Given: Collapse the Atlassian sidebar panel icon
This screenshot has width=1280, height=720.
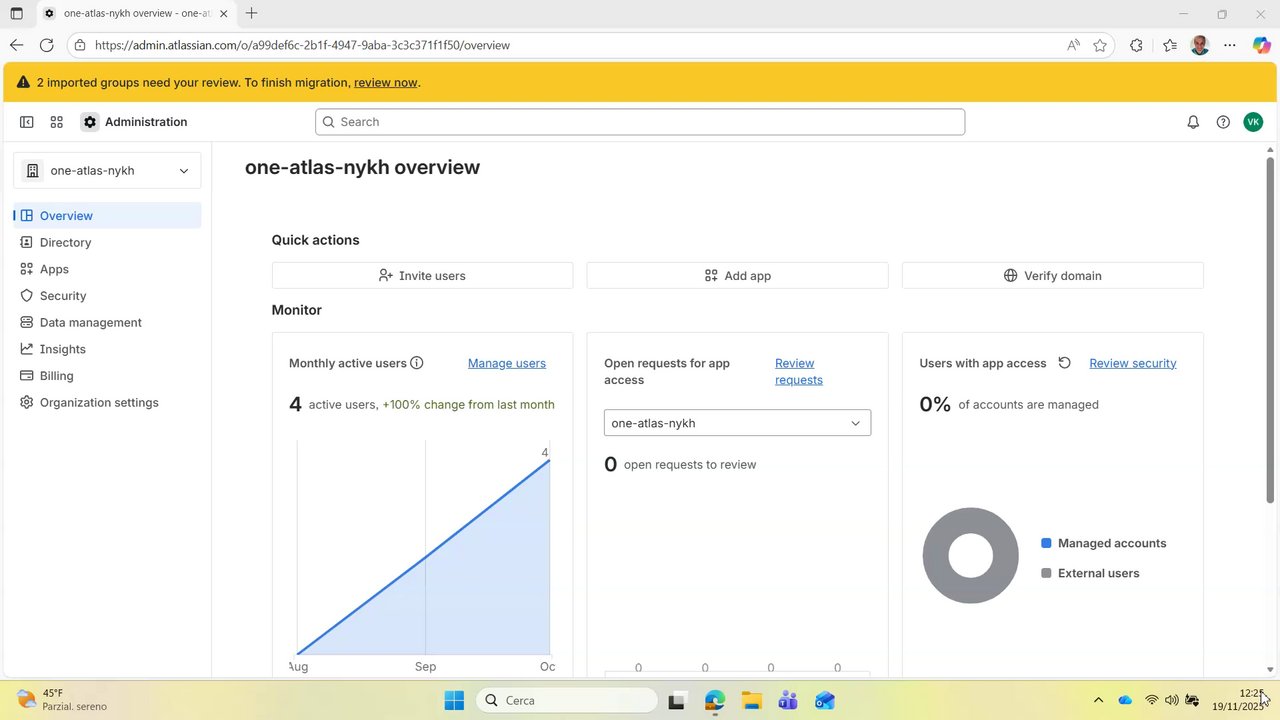Looking at the screenshot, I should point(27,122).
